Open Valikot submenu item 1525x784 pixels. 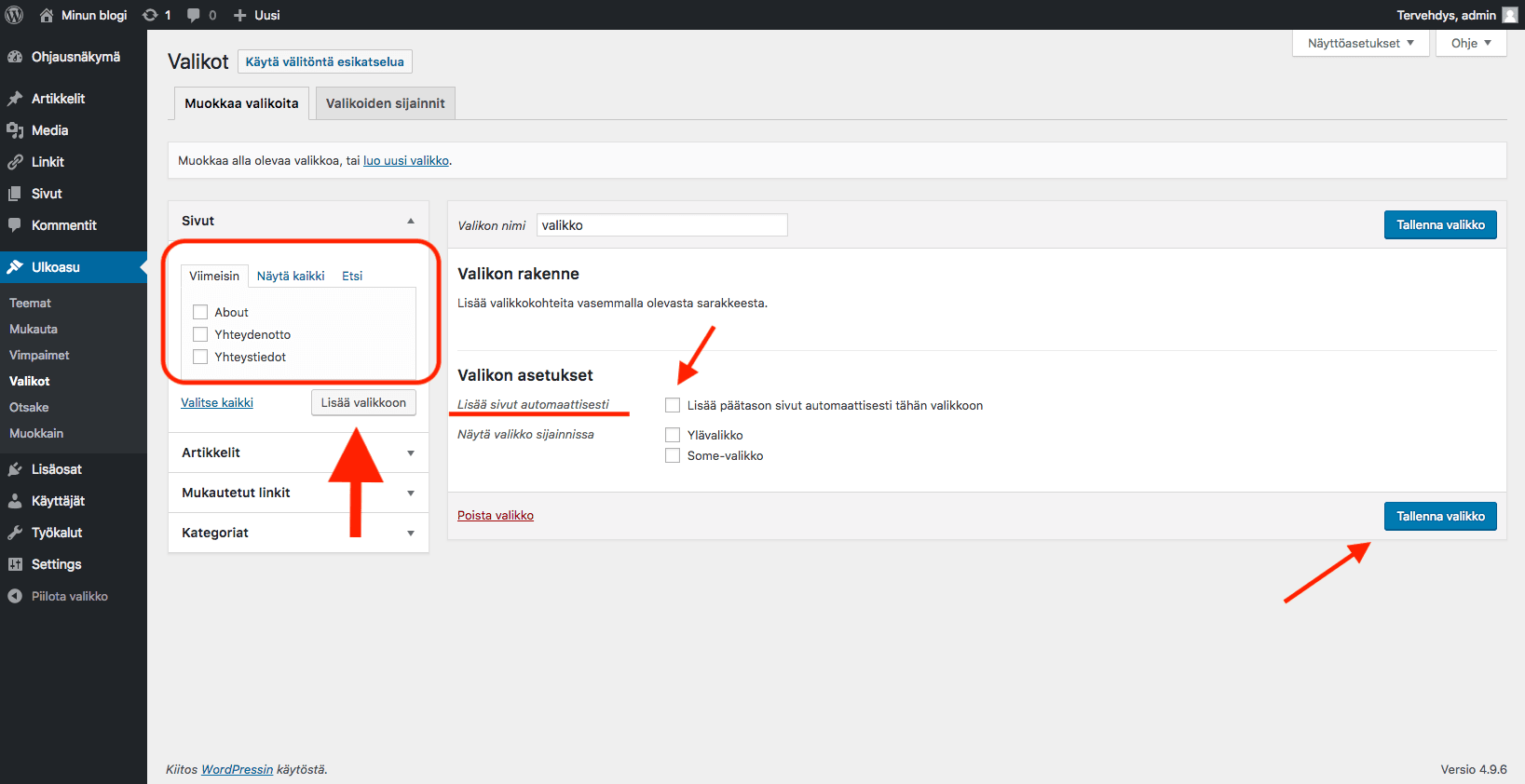point(30,381)
